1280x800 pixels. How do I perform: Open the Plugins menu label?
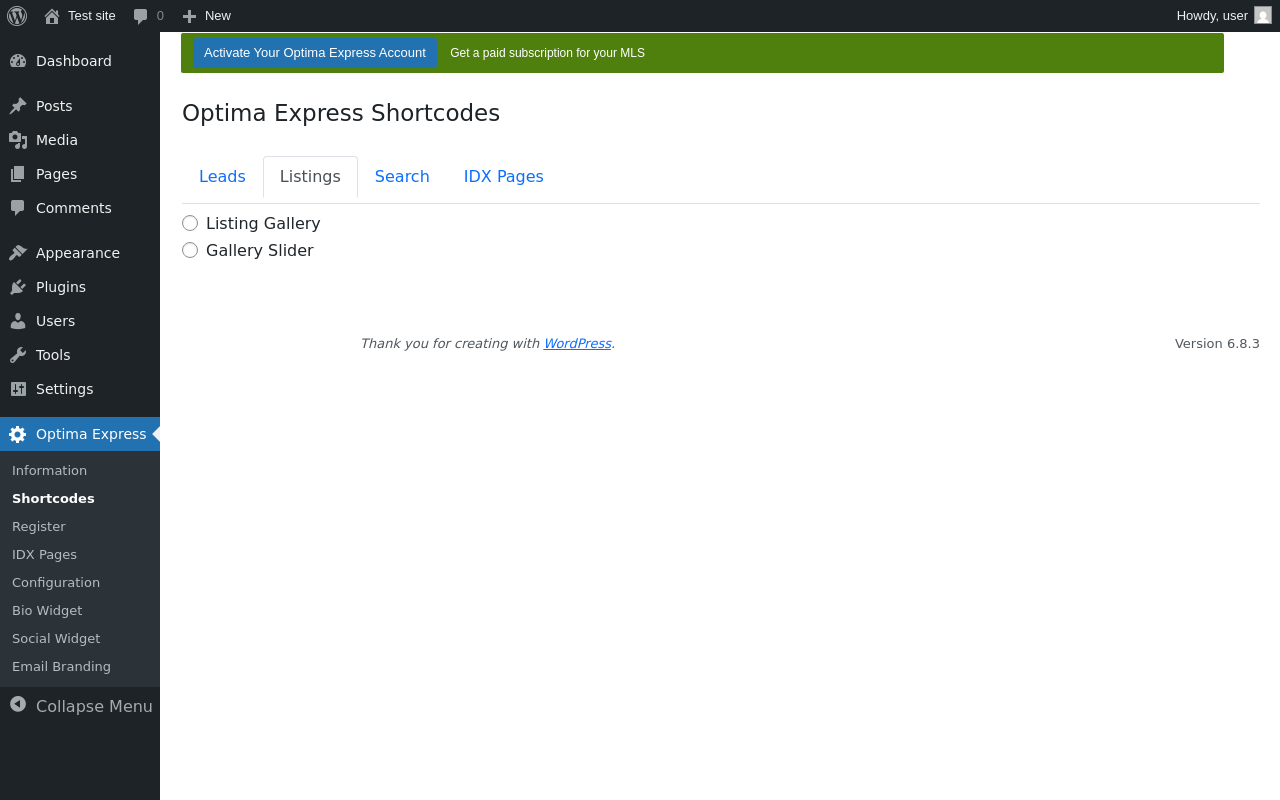(x=61, y=287)
